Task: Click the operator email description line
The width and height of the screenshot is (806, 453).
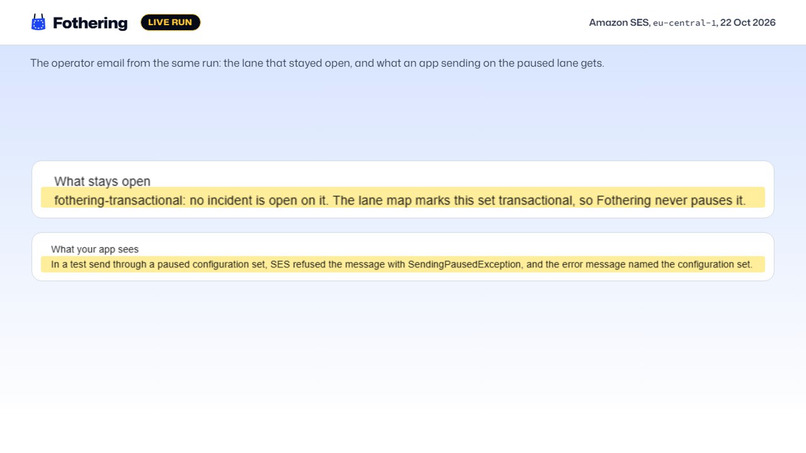Action: [x=317, y=63]
